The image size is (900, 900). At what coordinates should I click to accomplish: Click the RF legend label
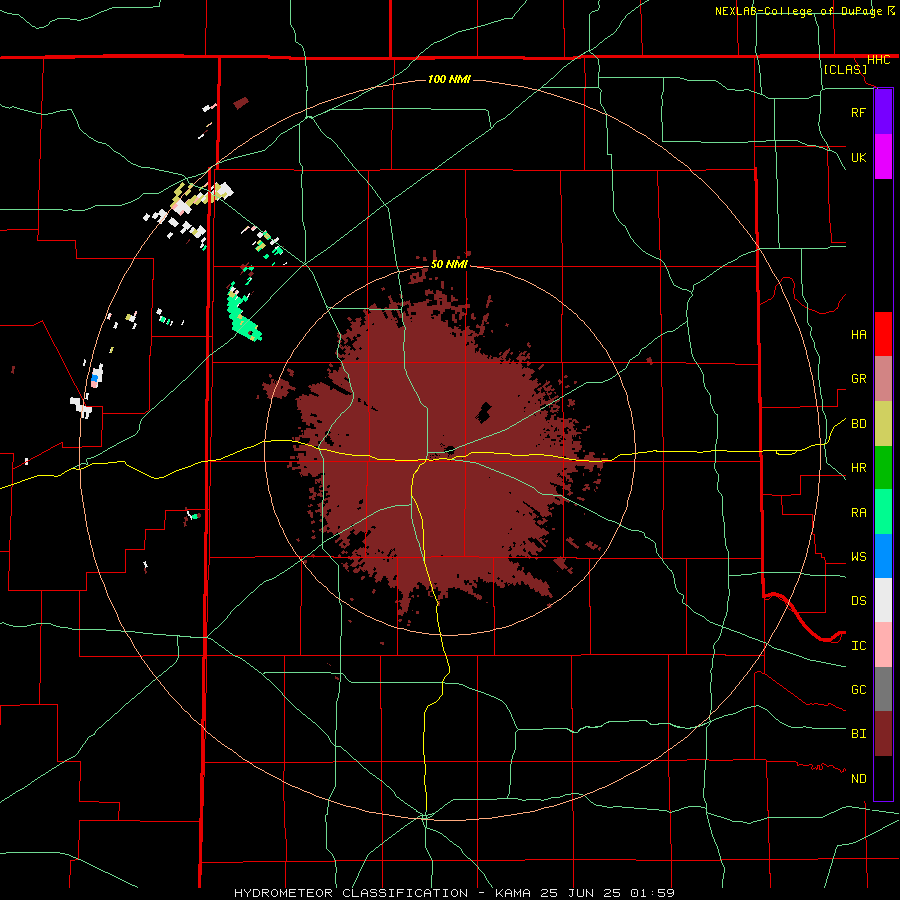point(858,112)
